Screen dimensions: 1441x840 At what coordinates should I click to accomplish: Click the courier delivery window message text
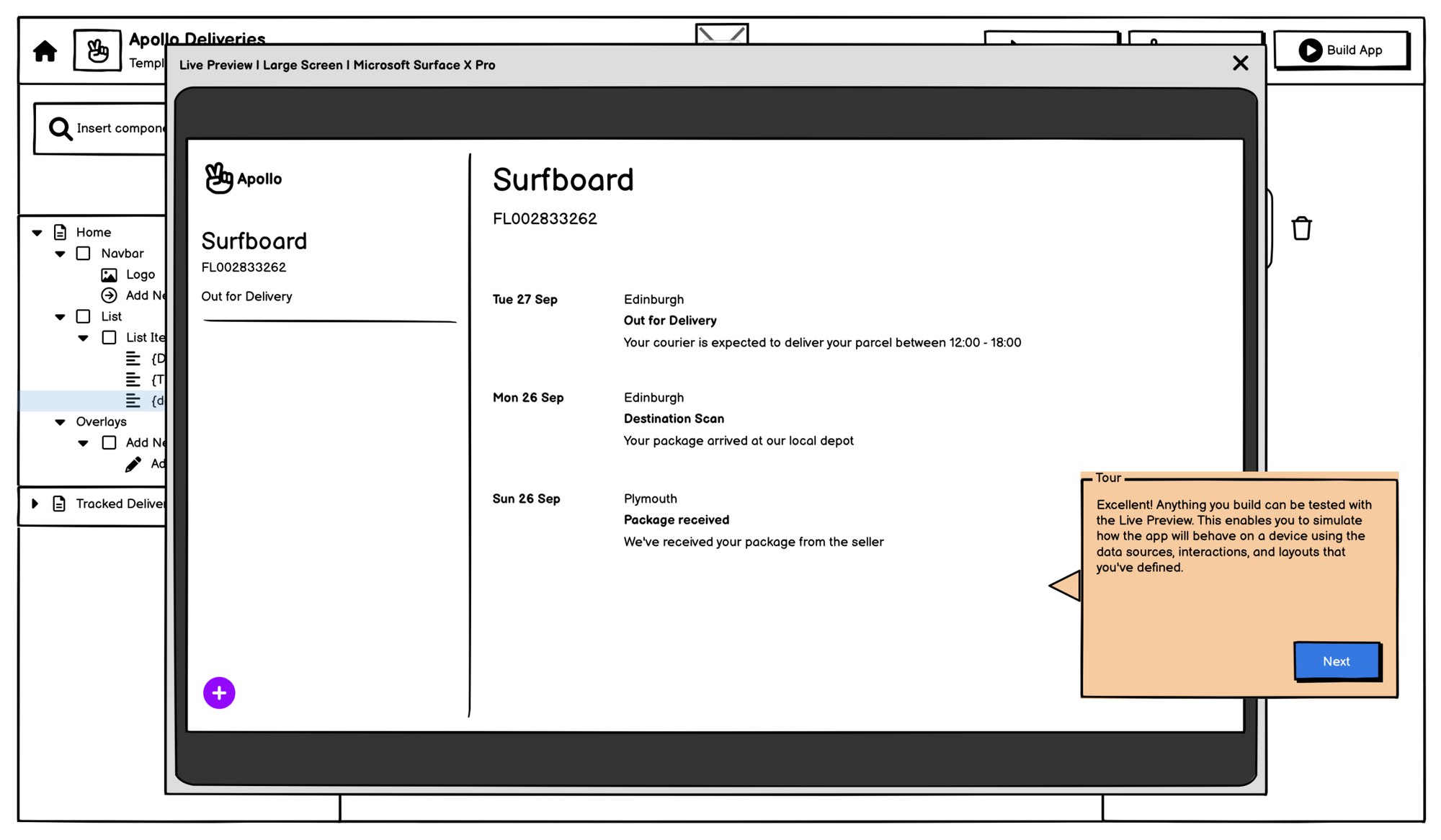coord(822,342)
